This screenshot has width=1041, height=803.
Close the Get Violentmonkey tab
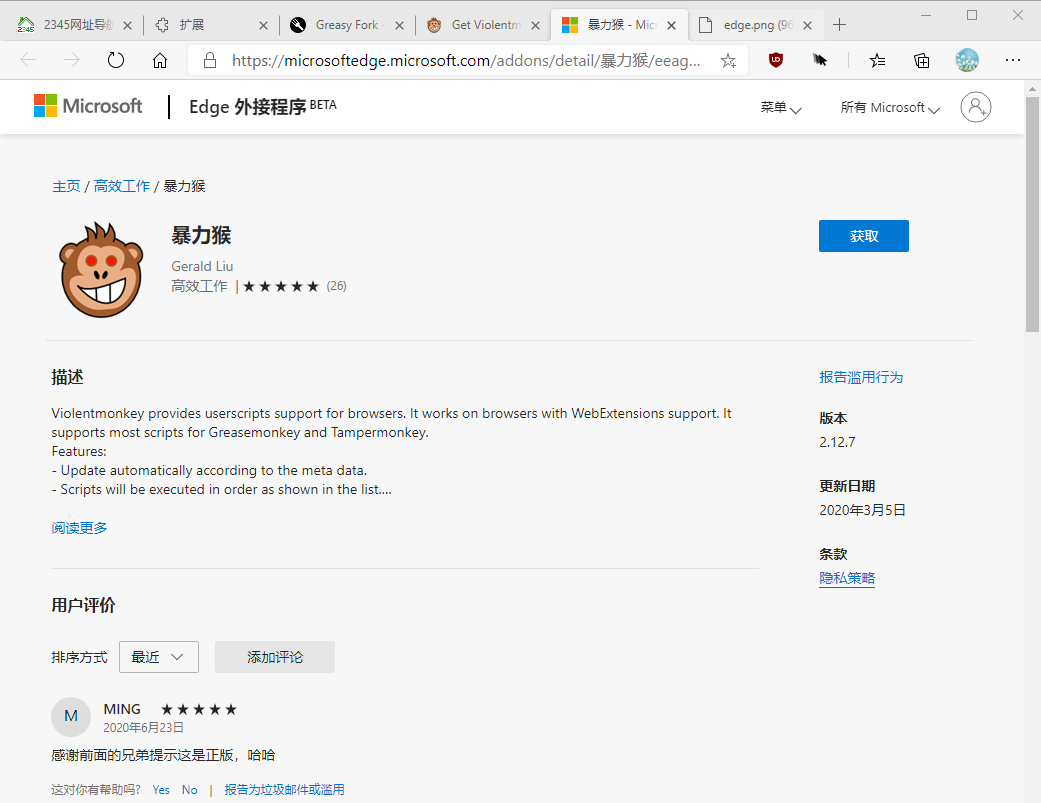pos(535,25)
